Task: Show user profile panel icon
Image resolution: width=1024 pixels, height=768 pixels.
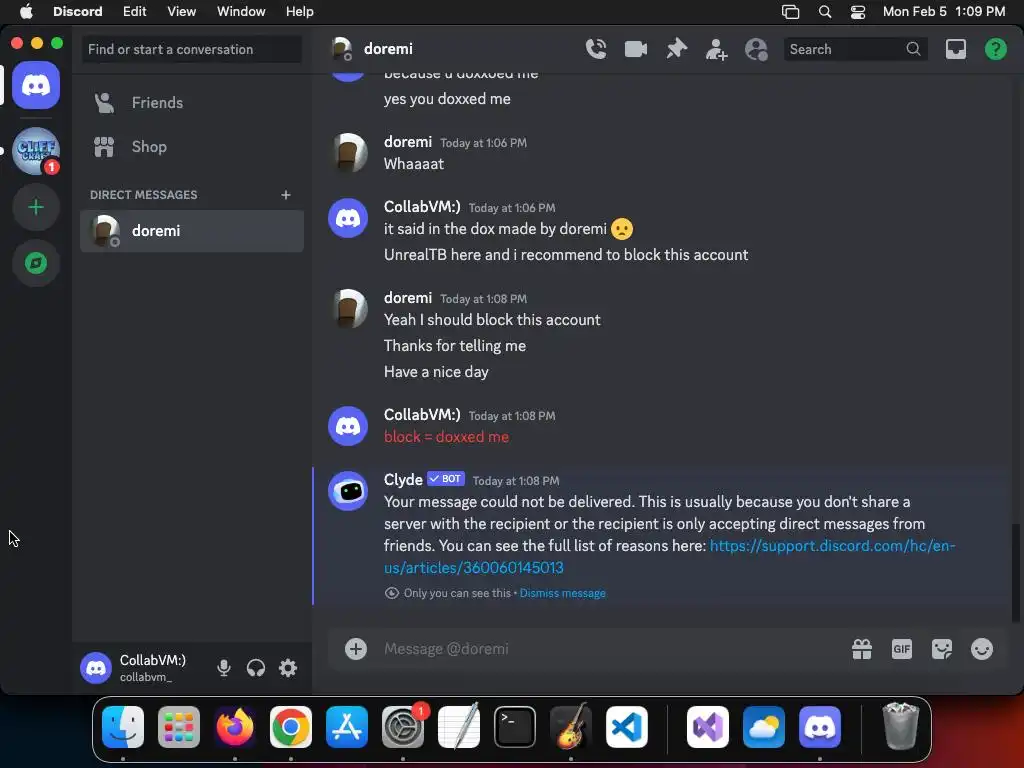Action: [x=756, y=49]
